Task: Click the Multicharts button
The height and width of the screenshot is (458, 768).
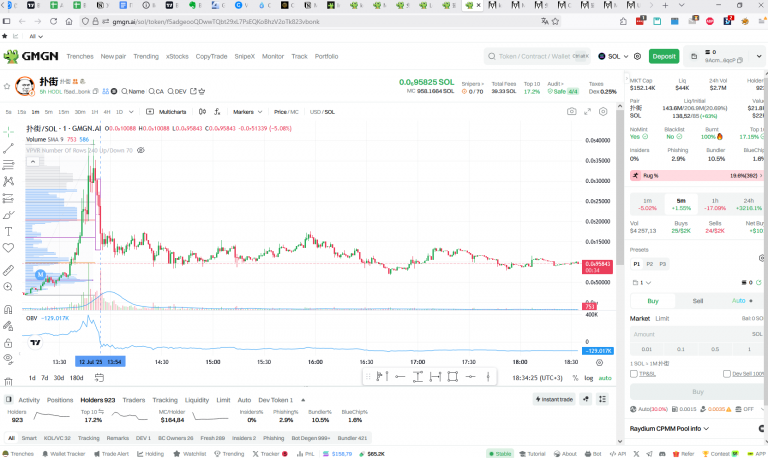Action: click(167, 112)
